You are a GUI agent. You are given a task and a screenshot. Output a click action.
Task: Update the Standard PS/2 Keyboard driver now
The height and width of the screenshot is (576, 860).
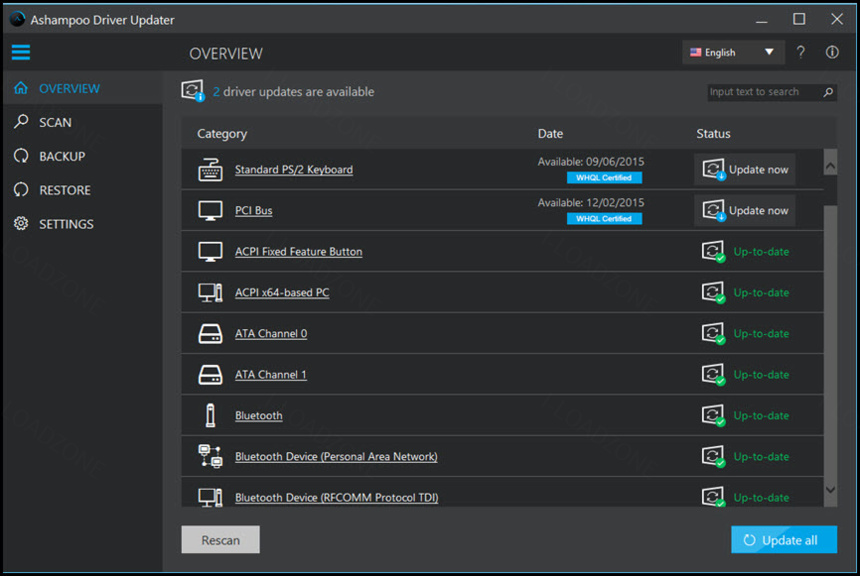[x=745, y=170]
